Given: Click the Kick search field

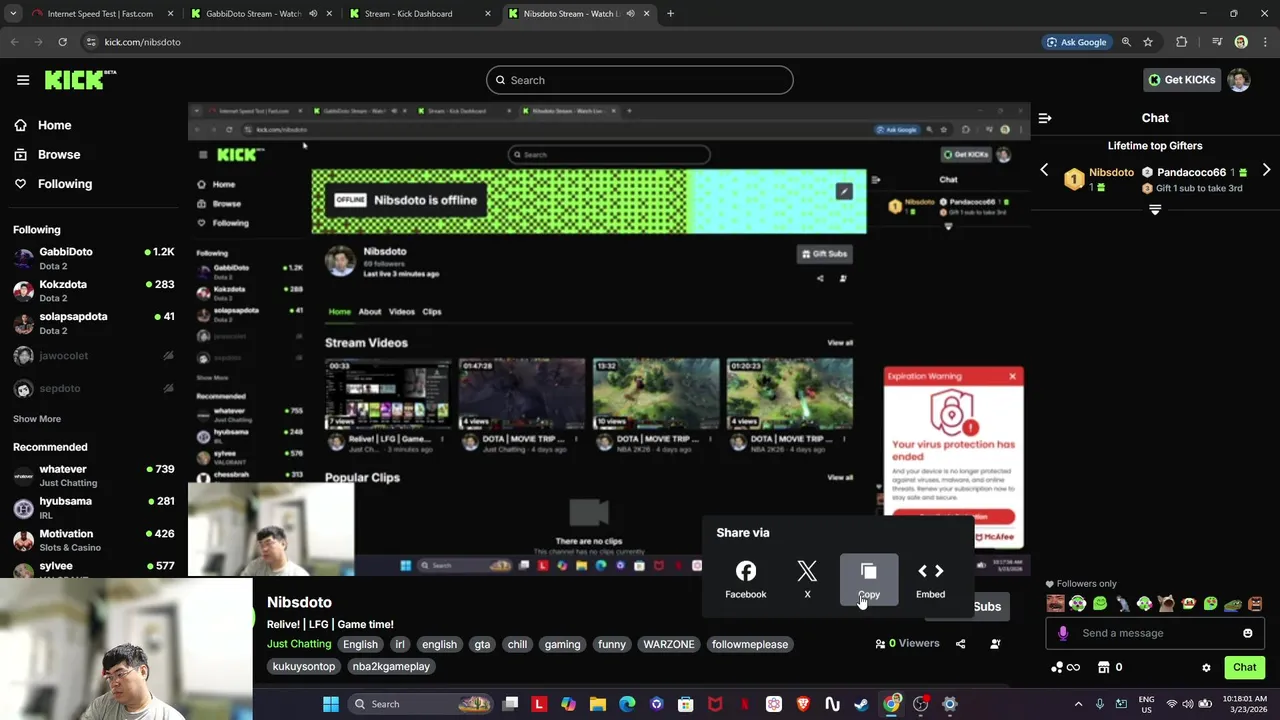Looking at the screenshot, I should [x=640, y=80].
